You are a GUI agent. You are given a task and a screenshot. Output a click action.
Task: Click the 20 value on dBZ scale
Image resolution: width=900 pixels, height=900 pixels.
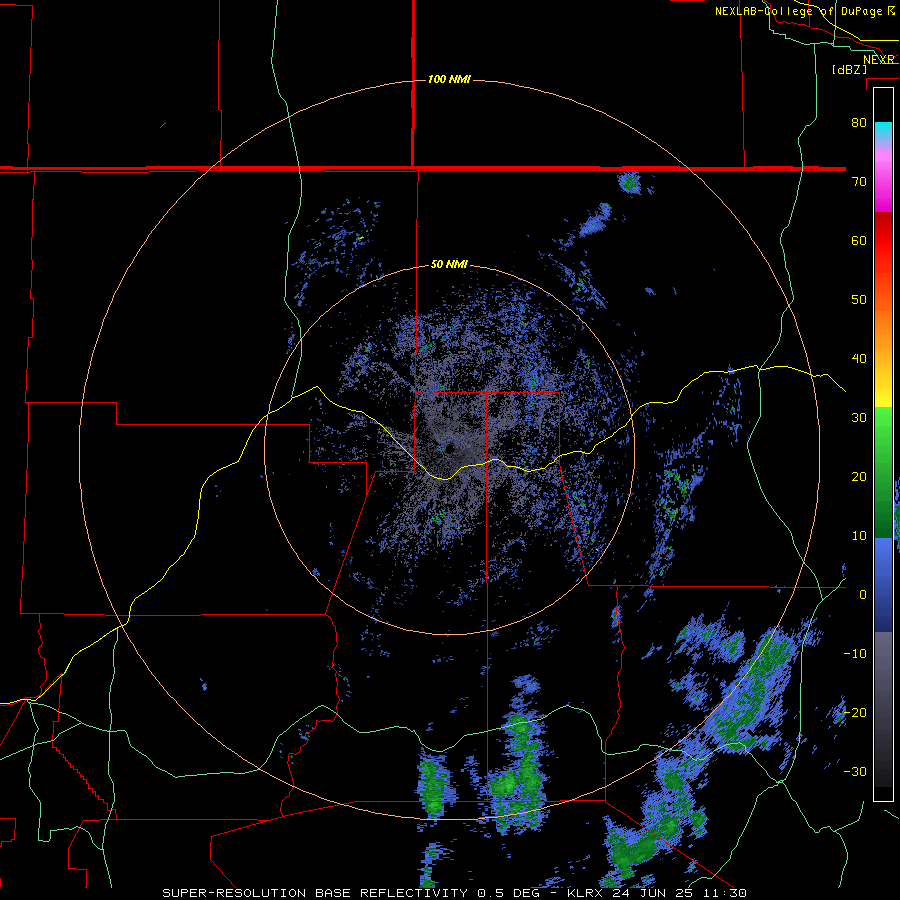(x=859, y=476)
